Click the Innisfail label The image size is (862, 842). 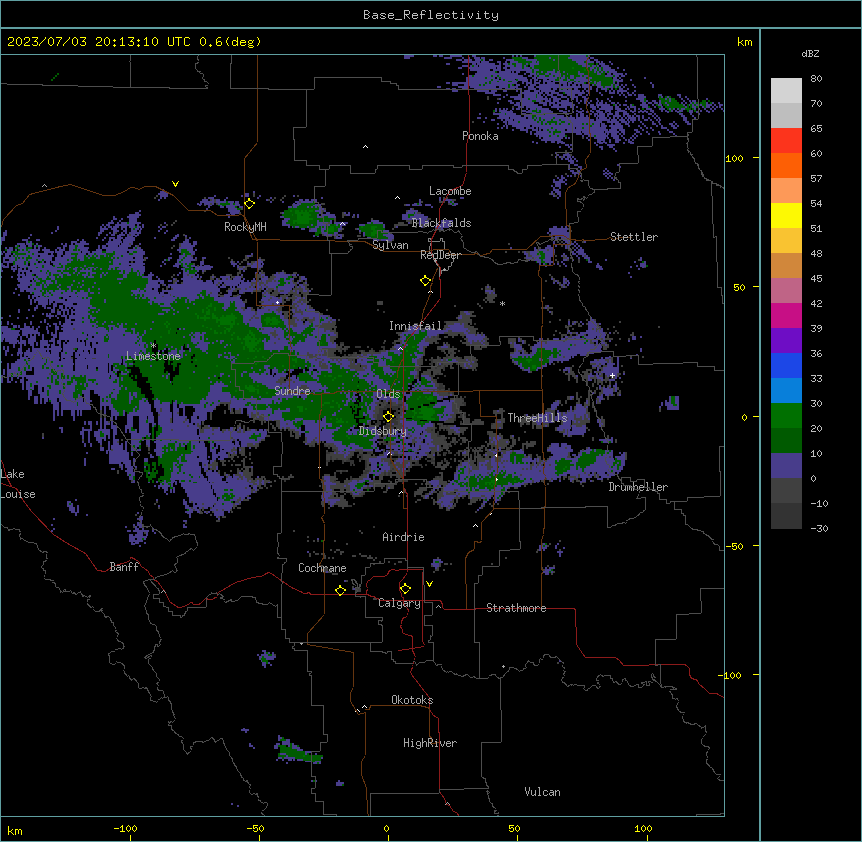tap(416, 326)
